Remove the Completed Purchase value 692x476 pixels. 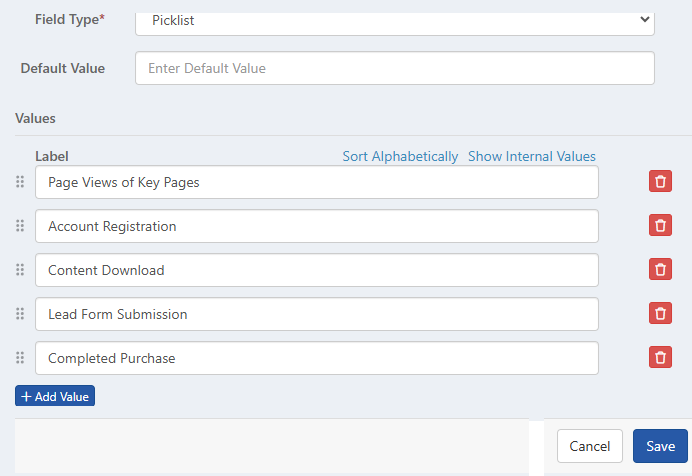coord(660,358)
